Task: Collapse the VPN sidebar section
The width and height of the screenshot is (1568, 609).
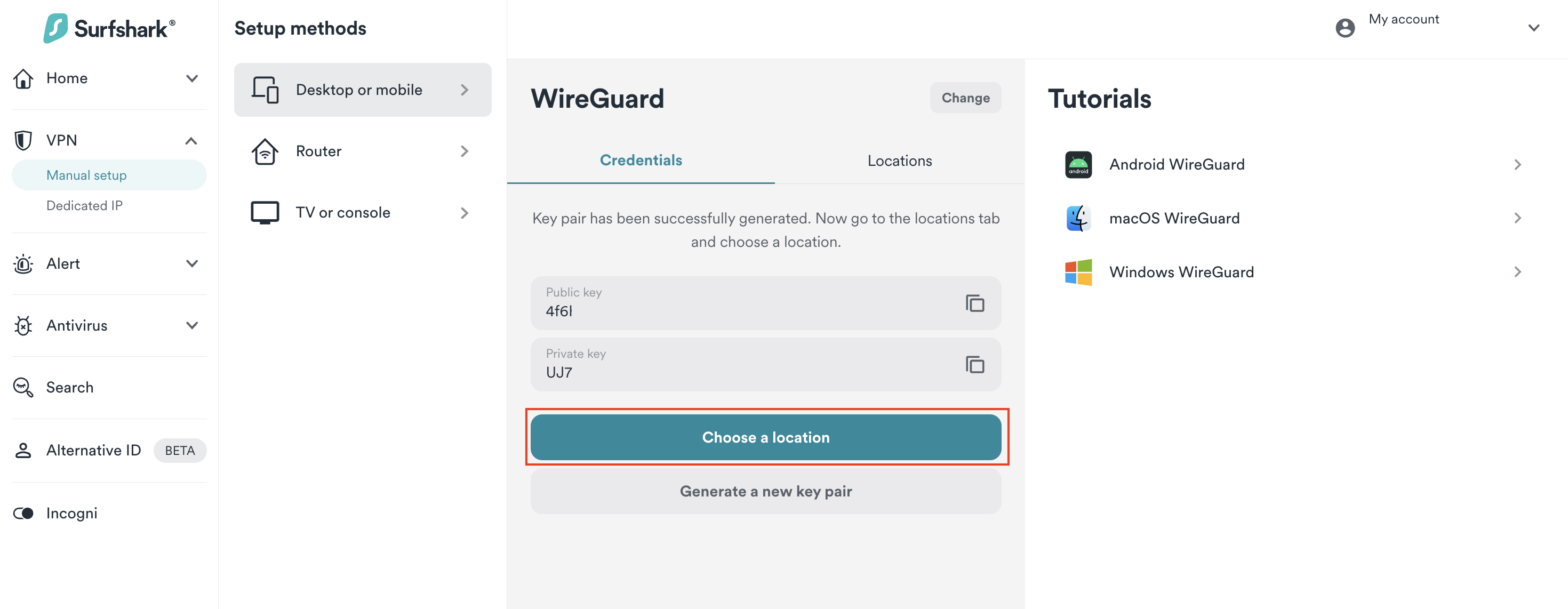Action: point(191,141)
